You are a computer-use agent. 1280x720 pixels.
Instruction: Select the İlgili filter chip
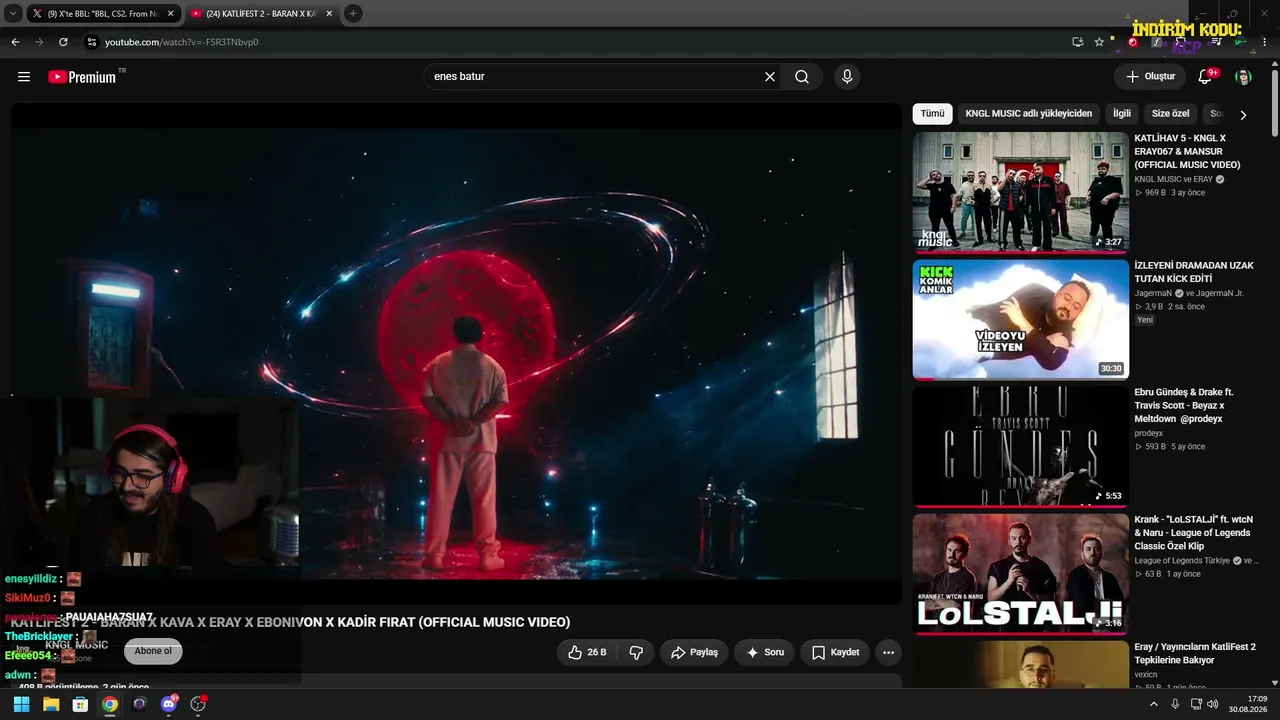coord(1122,114)
